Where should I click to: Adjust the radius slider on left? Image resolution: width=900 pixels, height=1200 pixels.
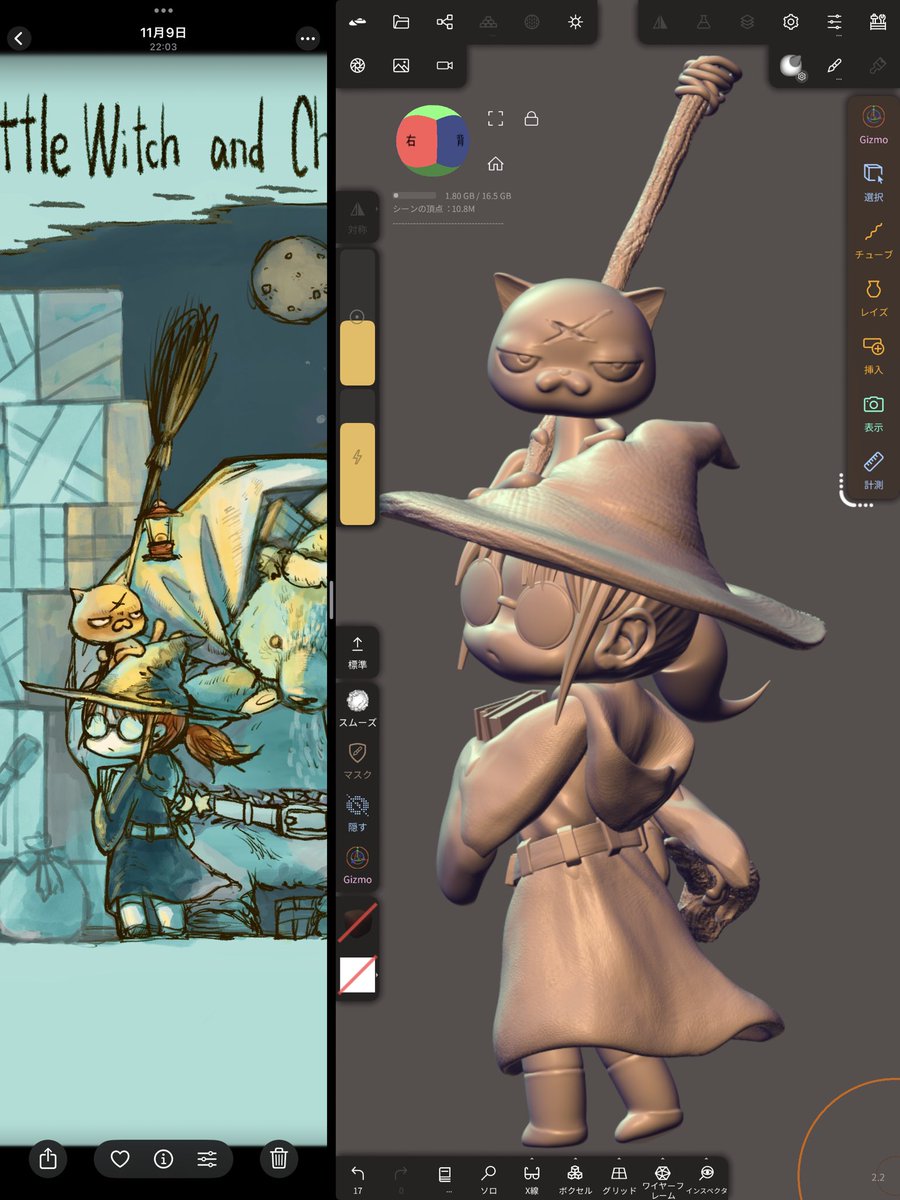pyautogui.click(x=358, y=318)
